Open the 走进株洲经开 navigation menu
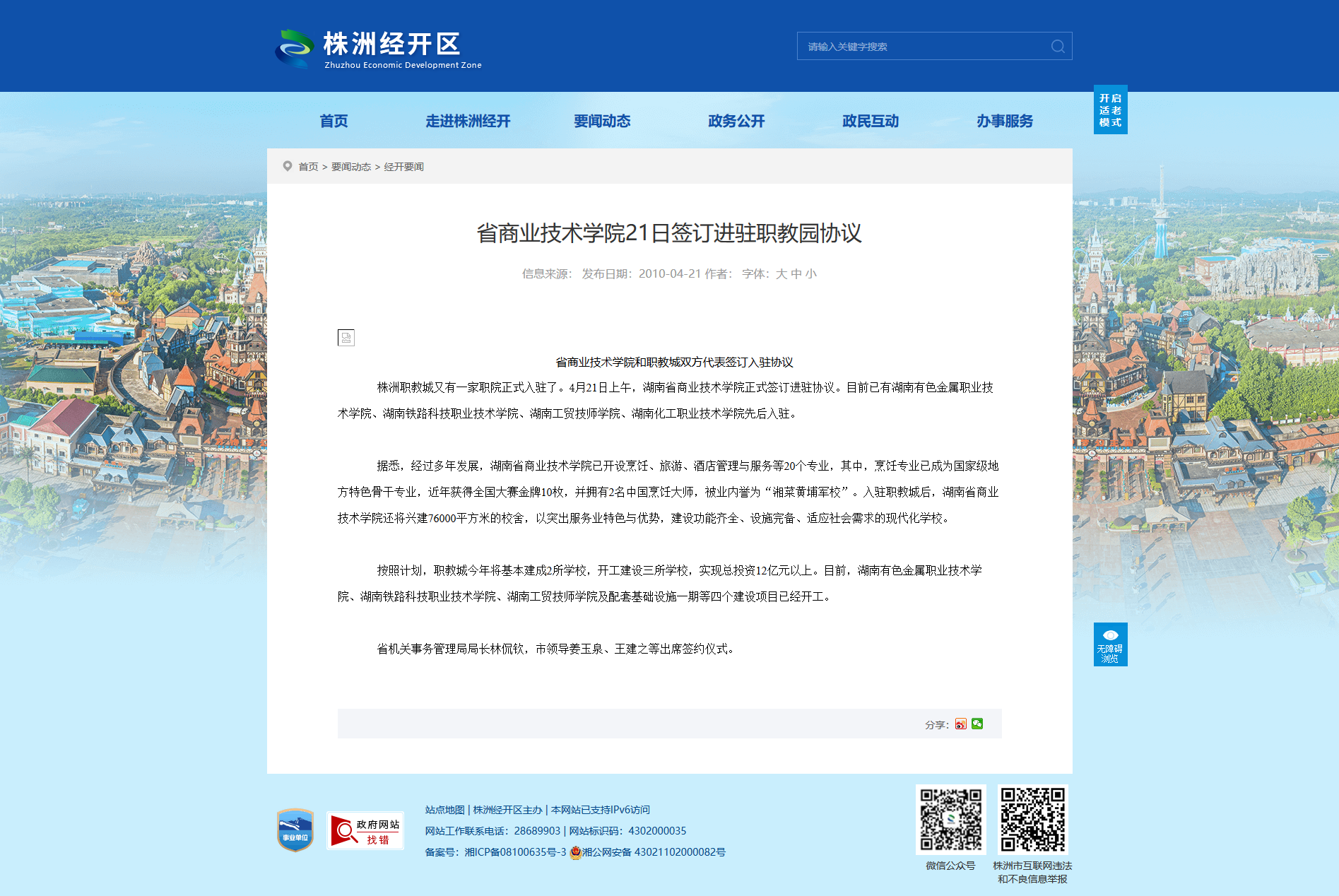This screenshot has width=1339, height=896. [x=468, y=122]
